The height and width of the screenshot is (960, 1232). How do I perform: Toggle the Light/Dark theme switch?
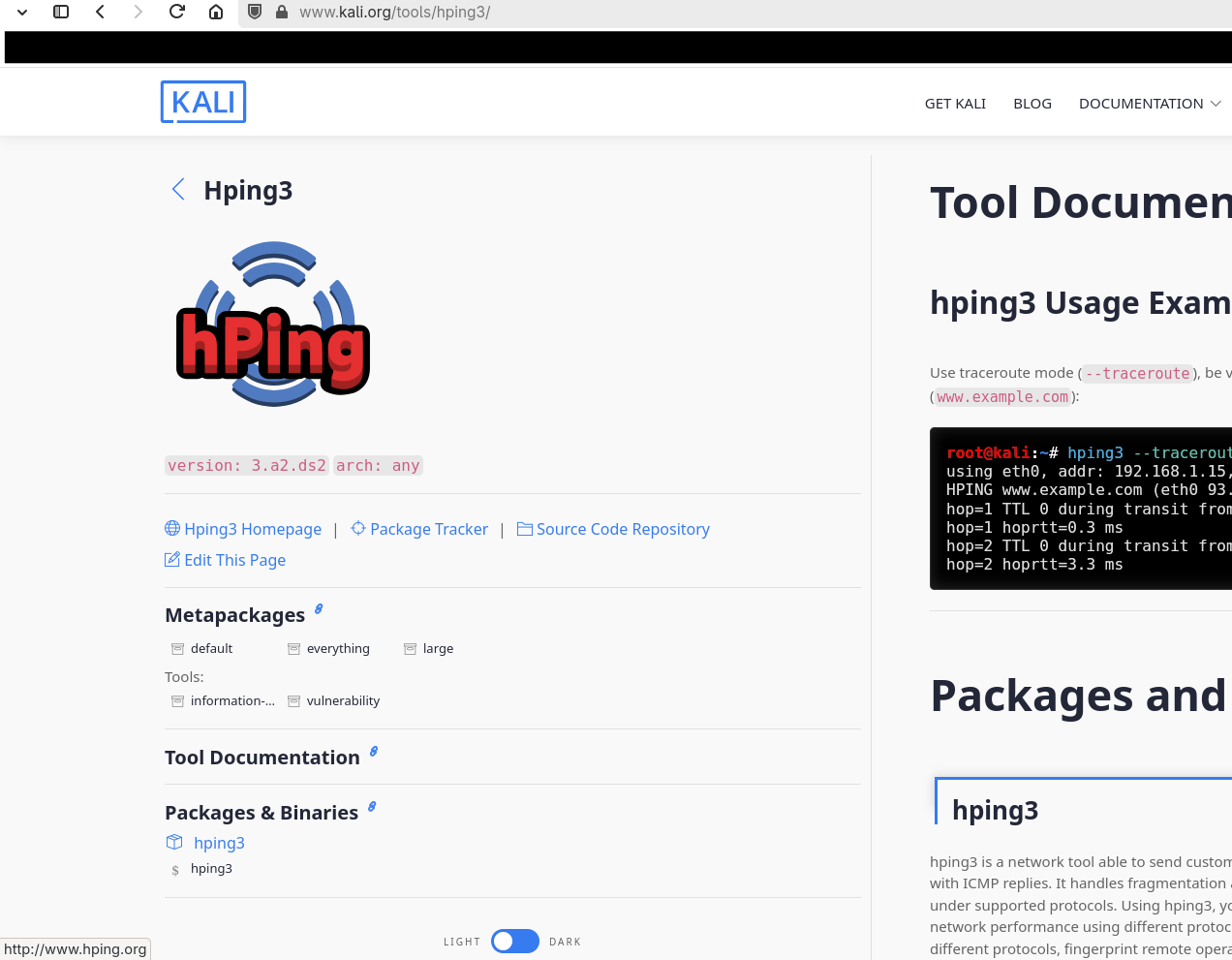click(514, 942)
